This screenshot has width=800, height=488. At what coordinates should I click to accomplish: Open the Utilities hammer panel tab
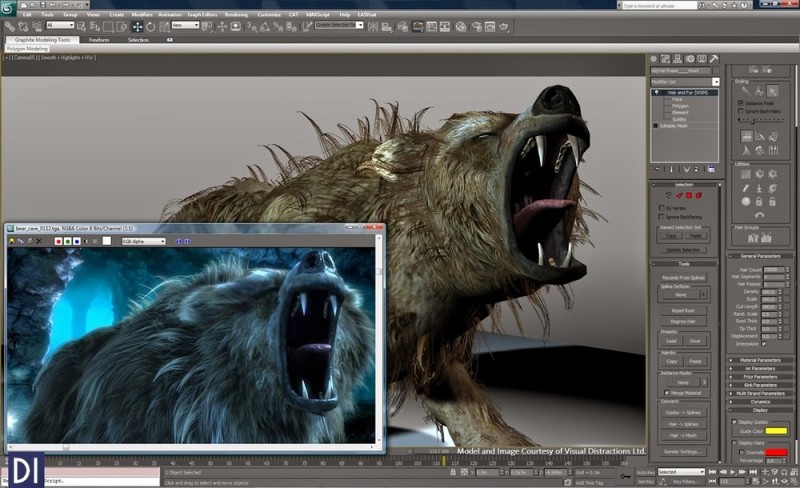click(714, 59)
